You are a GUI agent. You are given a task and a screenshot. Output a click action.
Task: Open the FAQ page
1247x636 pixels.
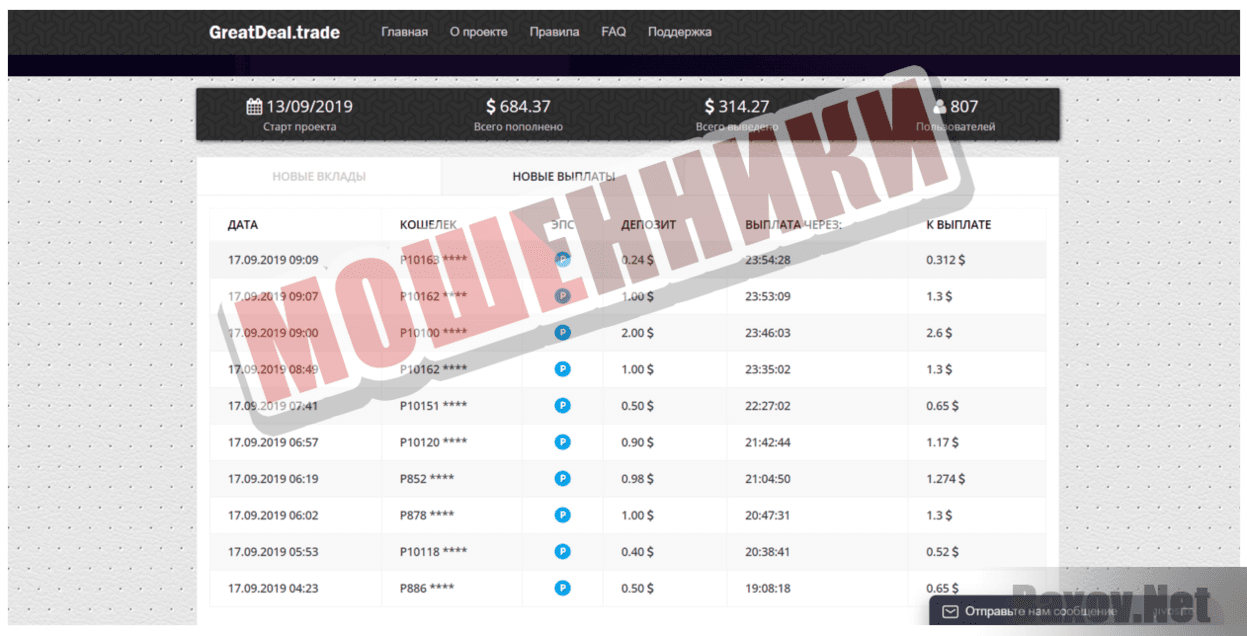coord(613,32)
